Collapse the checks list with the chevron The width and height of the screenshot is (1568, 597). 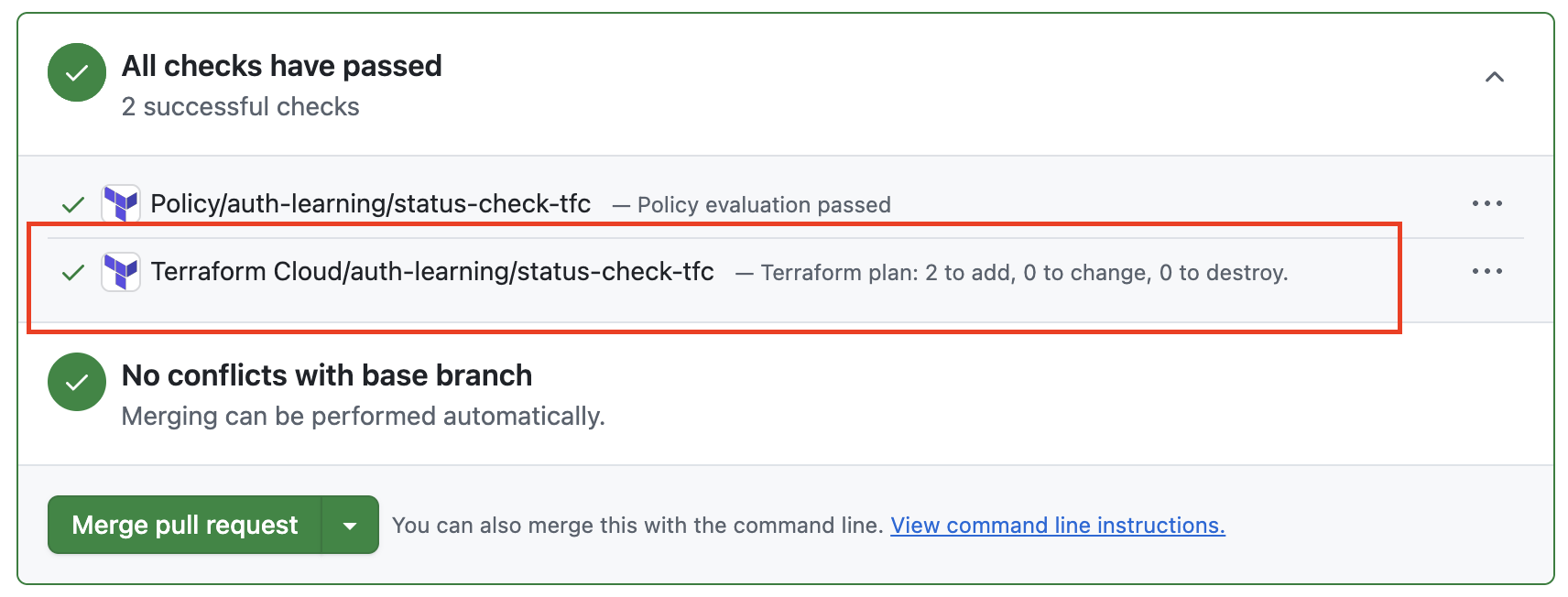1494,77
